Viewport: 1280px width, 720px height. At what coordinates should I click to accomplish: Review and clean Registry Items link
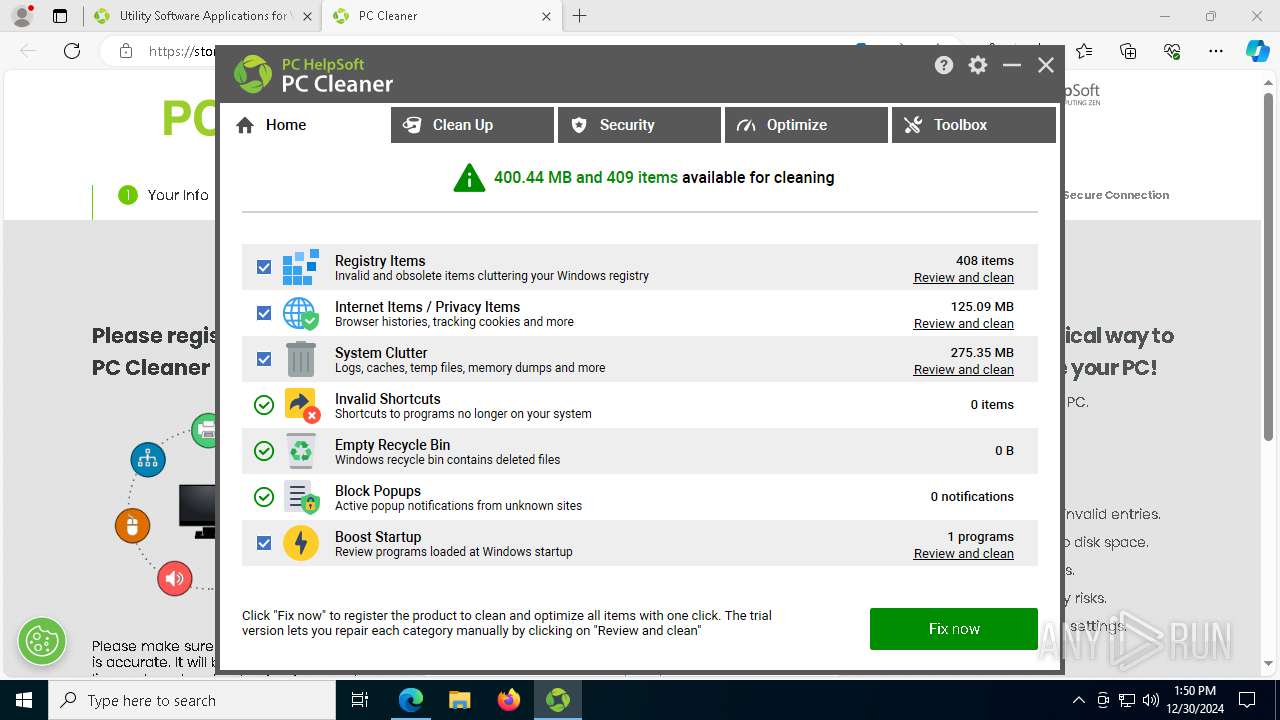click(963, 278)
